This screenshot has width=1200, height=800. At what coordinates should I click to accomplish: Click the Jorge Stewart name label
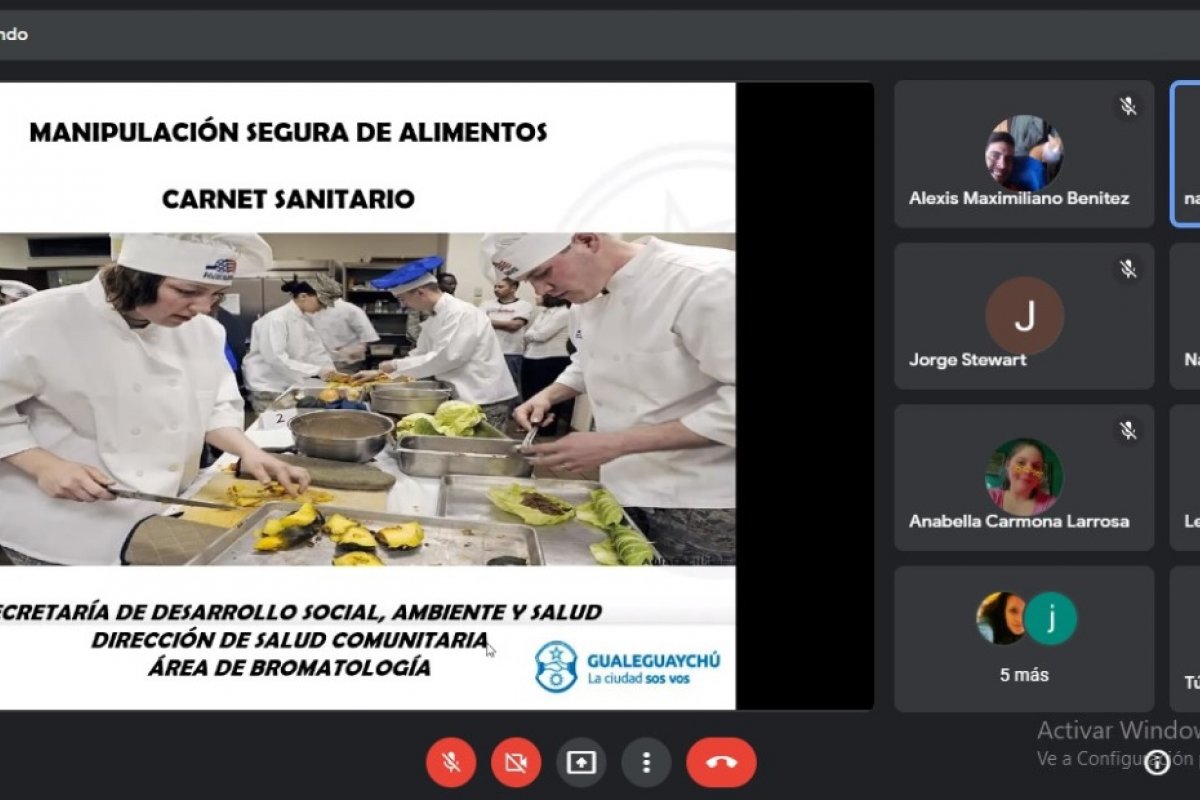967,360
